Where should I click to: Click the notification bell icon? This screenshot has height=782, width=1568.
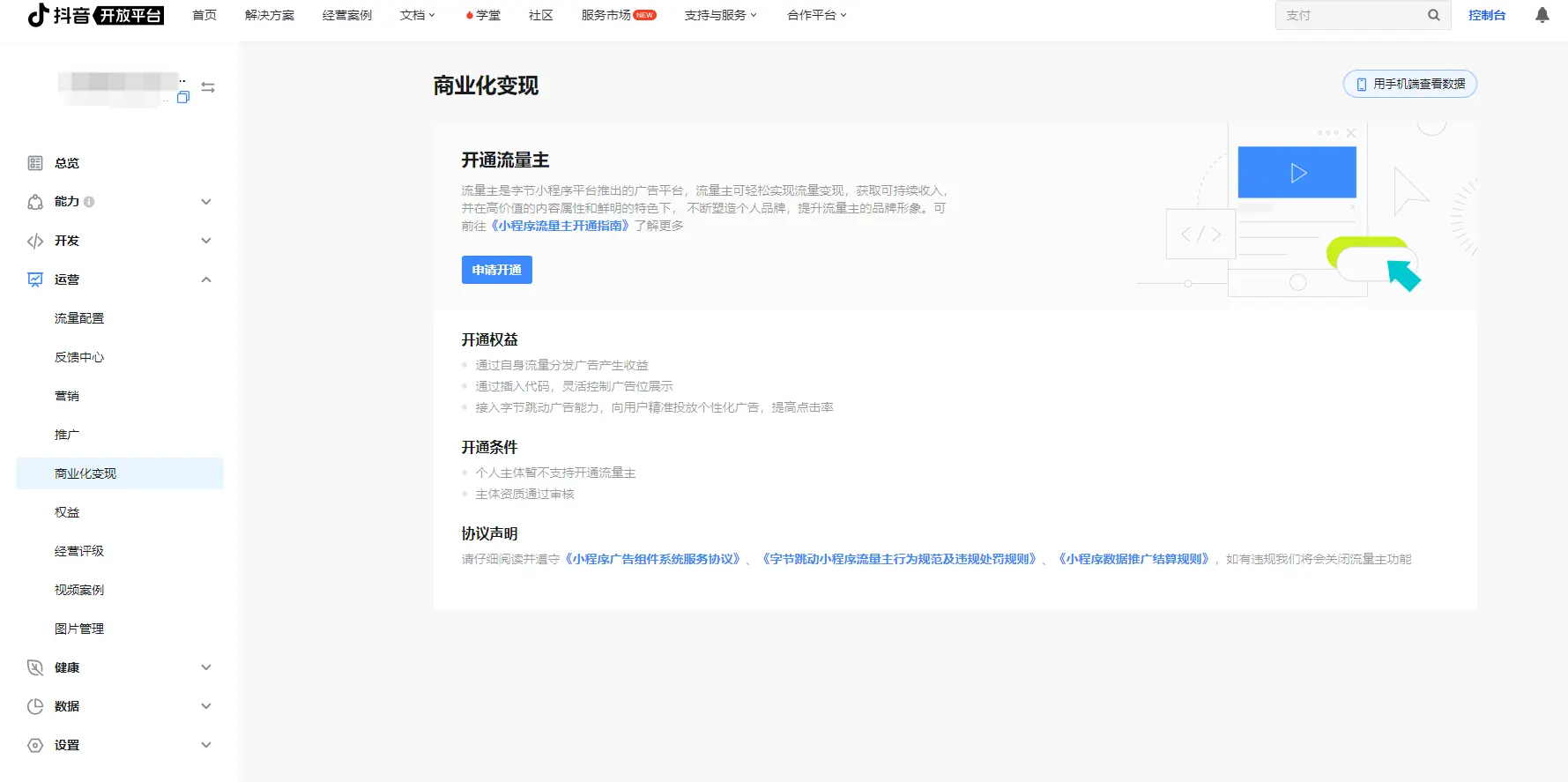point(1542,15)
